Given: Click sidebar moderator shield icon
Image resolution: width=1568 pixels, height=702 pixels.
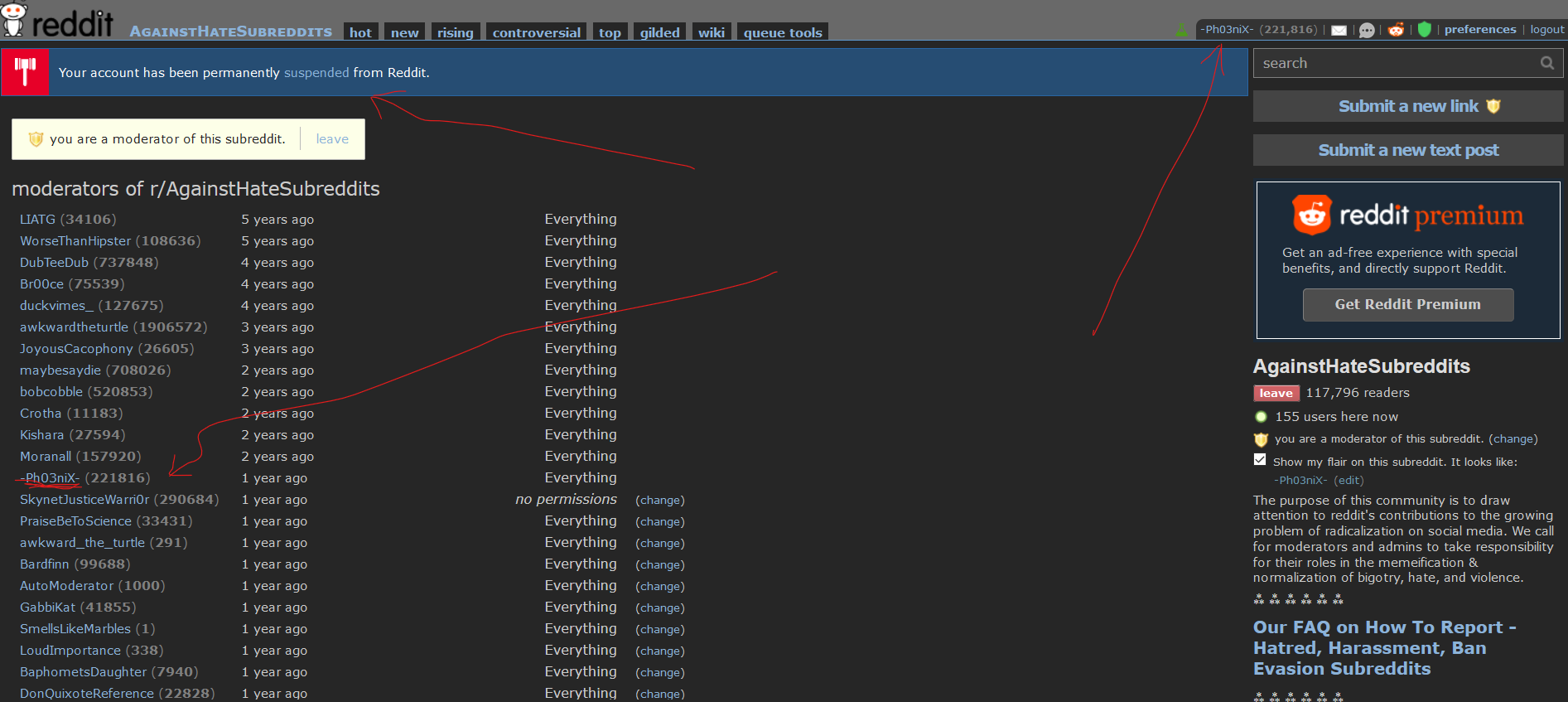Looking at the screenshot, I should pyautogui.click(x=1261, y=439).
